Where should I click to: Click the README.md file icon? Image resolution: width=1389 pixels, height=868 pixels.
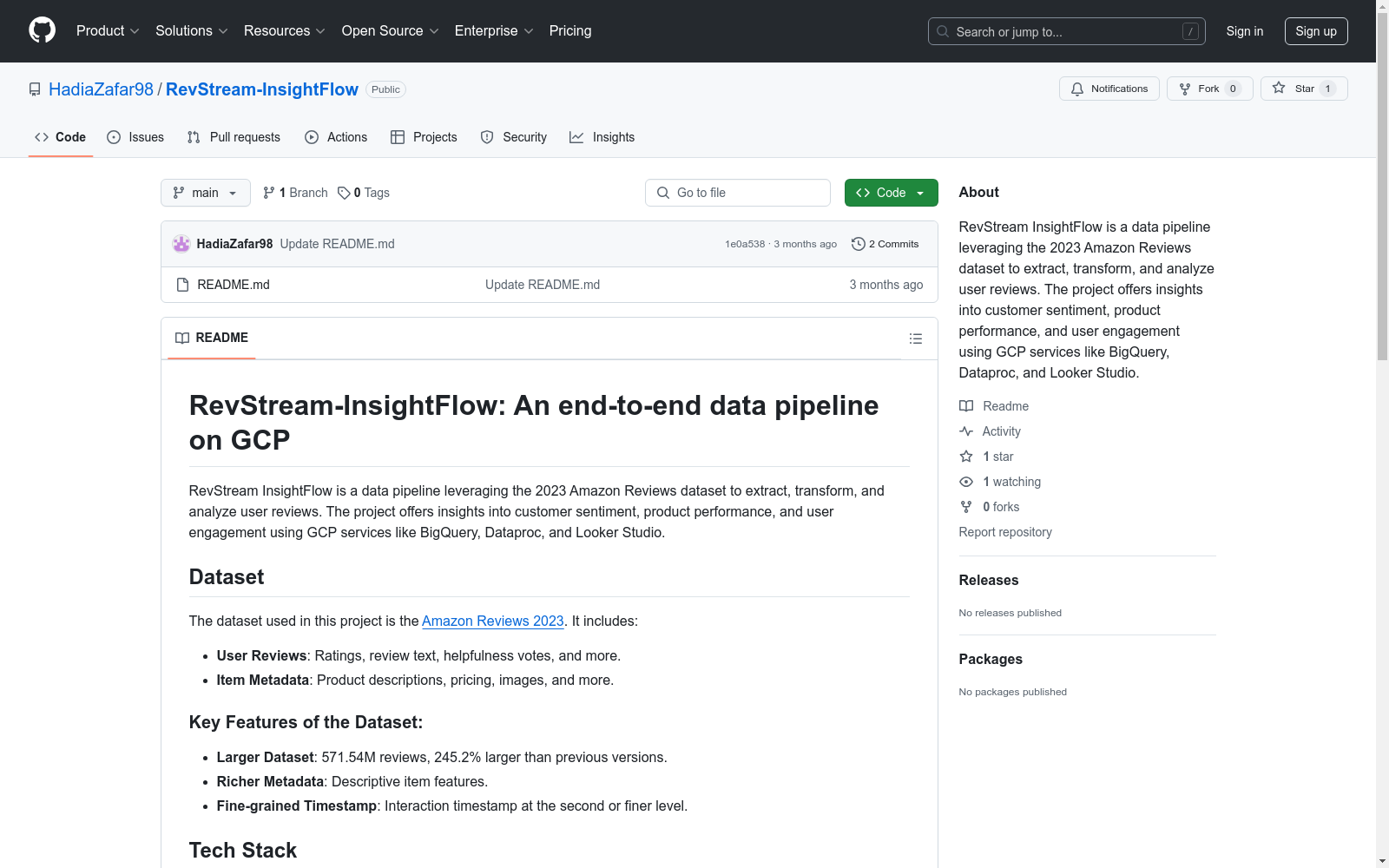pos(182,285)
